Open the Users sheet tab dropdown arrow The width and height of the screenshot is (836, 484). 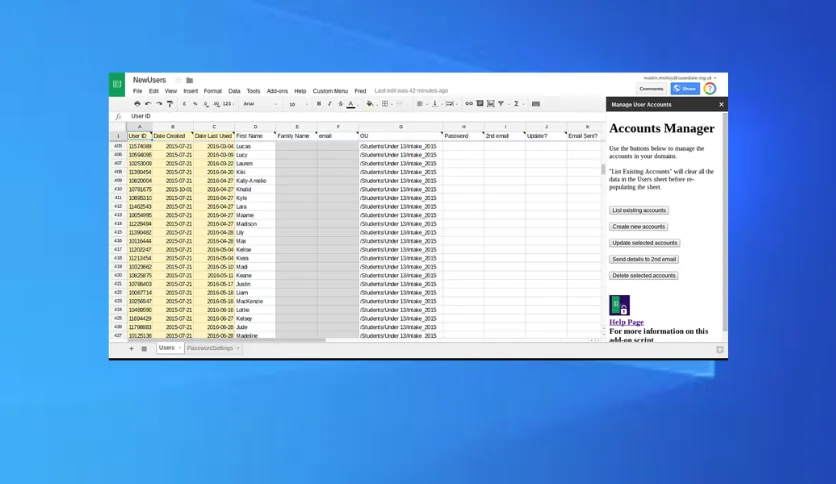180,348
